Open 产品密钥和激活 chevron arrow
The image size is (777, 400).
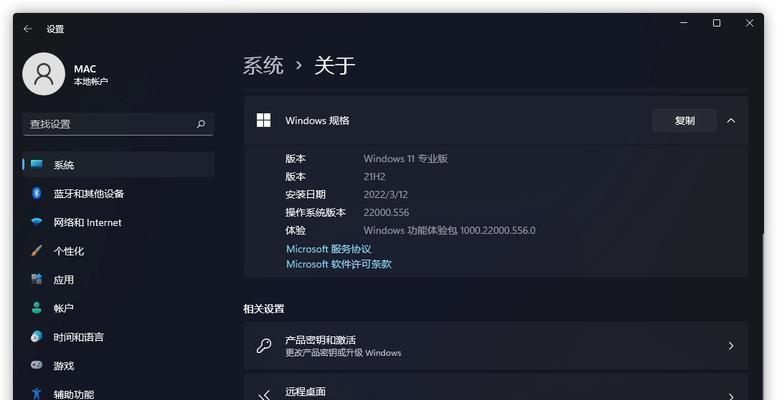(x=731, y=345)
